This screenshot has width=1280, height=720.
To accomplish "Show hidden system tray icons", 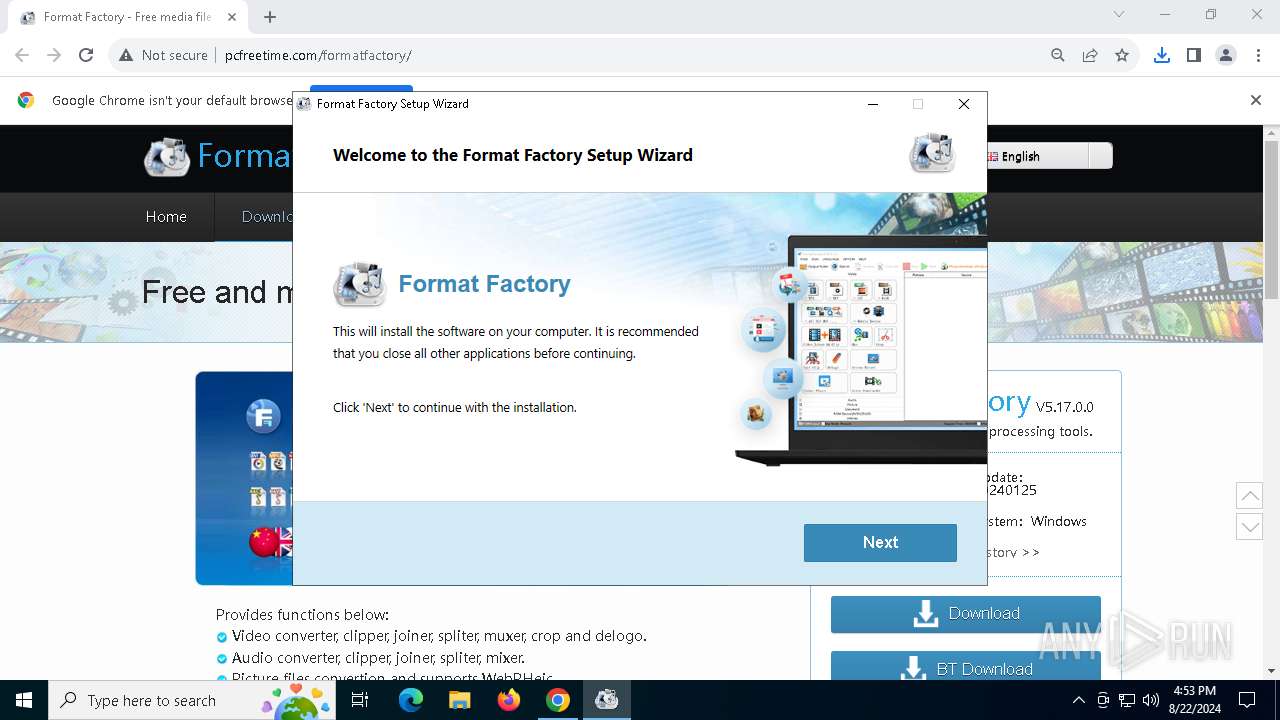I will tap(1078, 700).
